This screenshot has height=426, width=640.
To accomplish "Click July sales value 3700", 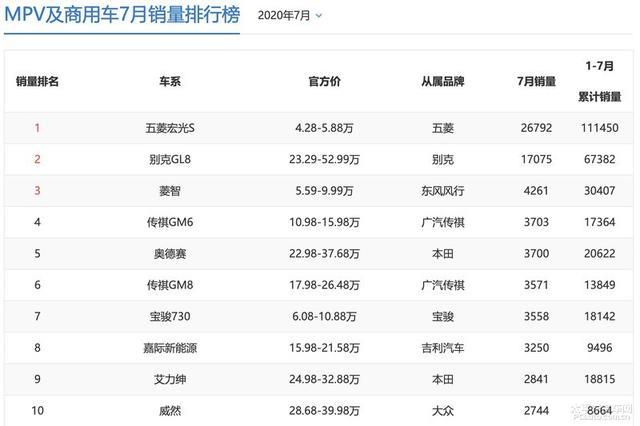I will pos(536,254).
